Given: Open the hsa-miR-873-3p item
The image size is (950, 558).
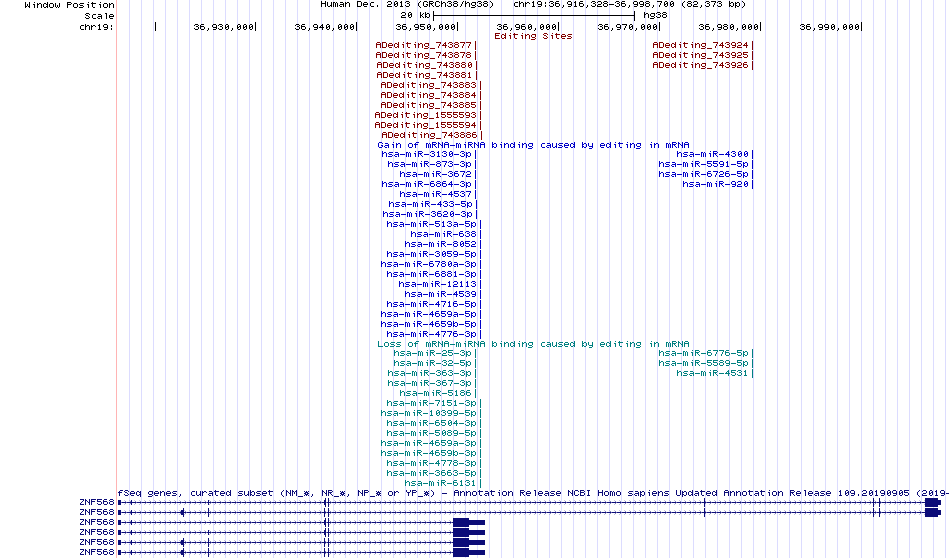Looking at the screenshot, I should tap(429, 164).
